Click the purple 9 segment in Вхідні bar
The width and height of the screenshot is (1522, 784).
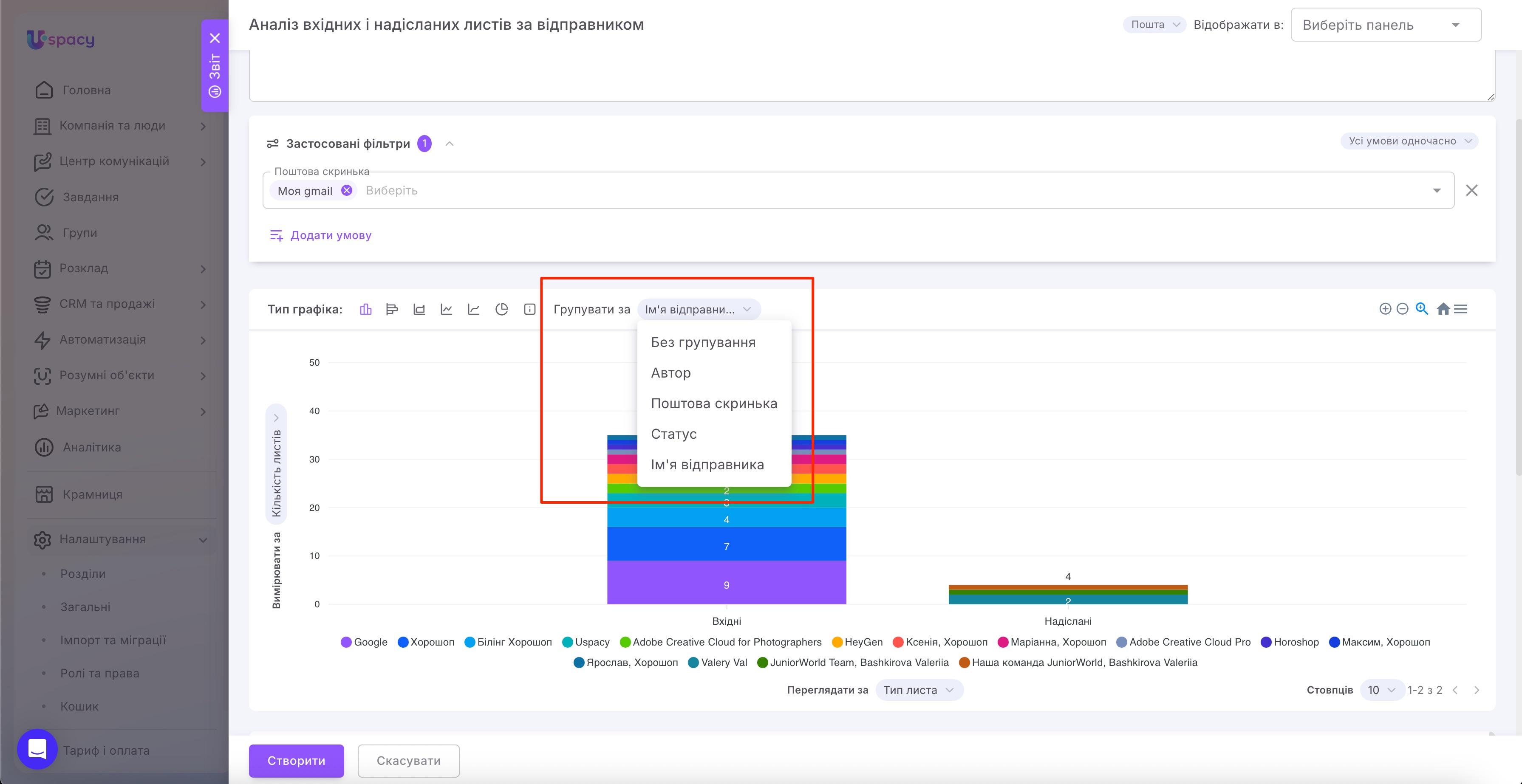[x=726, y=582]
